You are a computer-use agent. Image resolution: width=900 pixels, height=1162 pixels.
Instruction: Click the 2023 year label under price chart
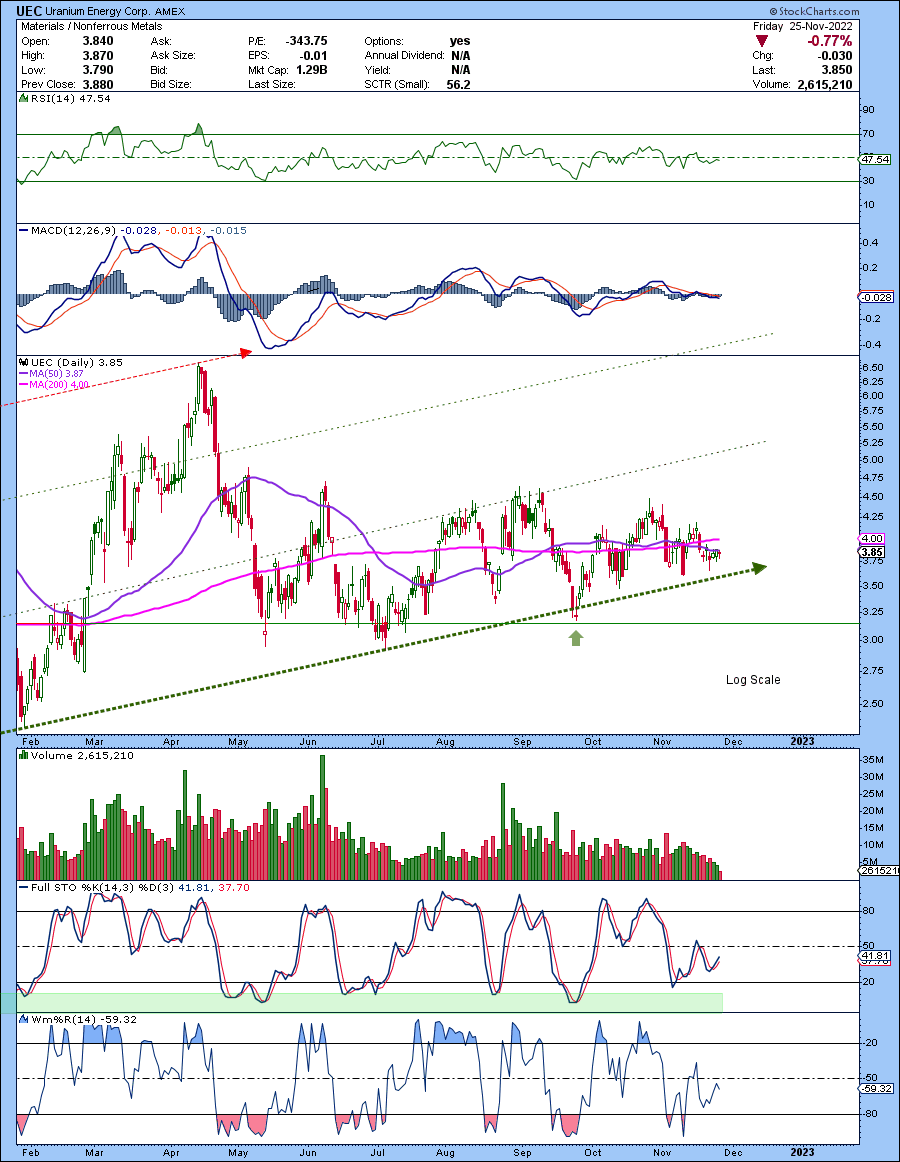click(802, 741)
